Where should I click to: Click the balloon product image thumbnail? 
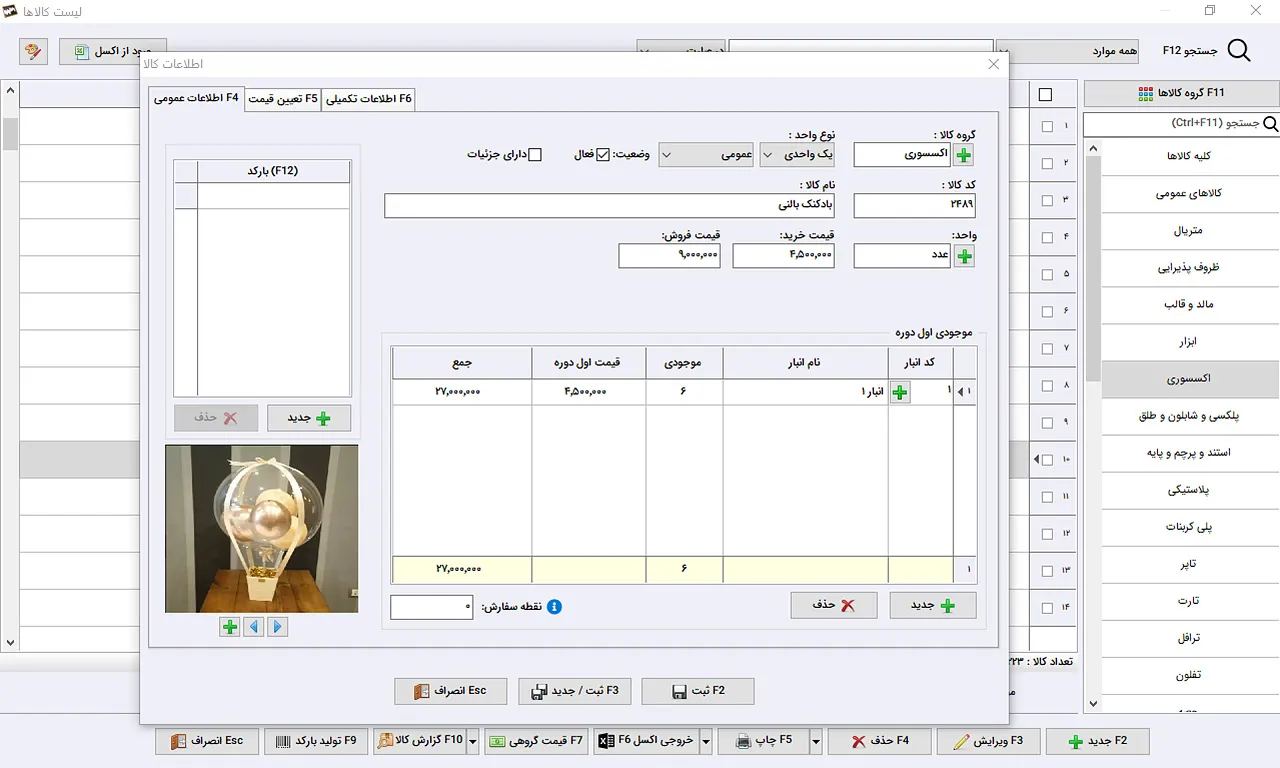(262, 528)
